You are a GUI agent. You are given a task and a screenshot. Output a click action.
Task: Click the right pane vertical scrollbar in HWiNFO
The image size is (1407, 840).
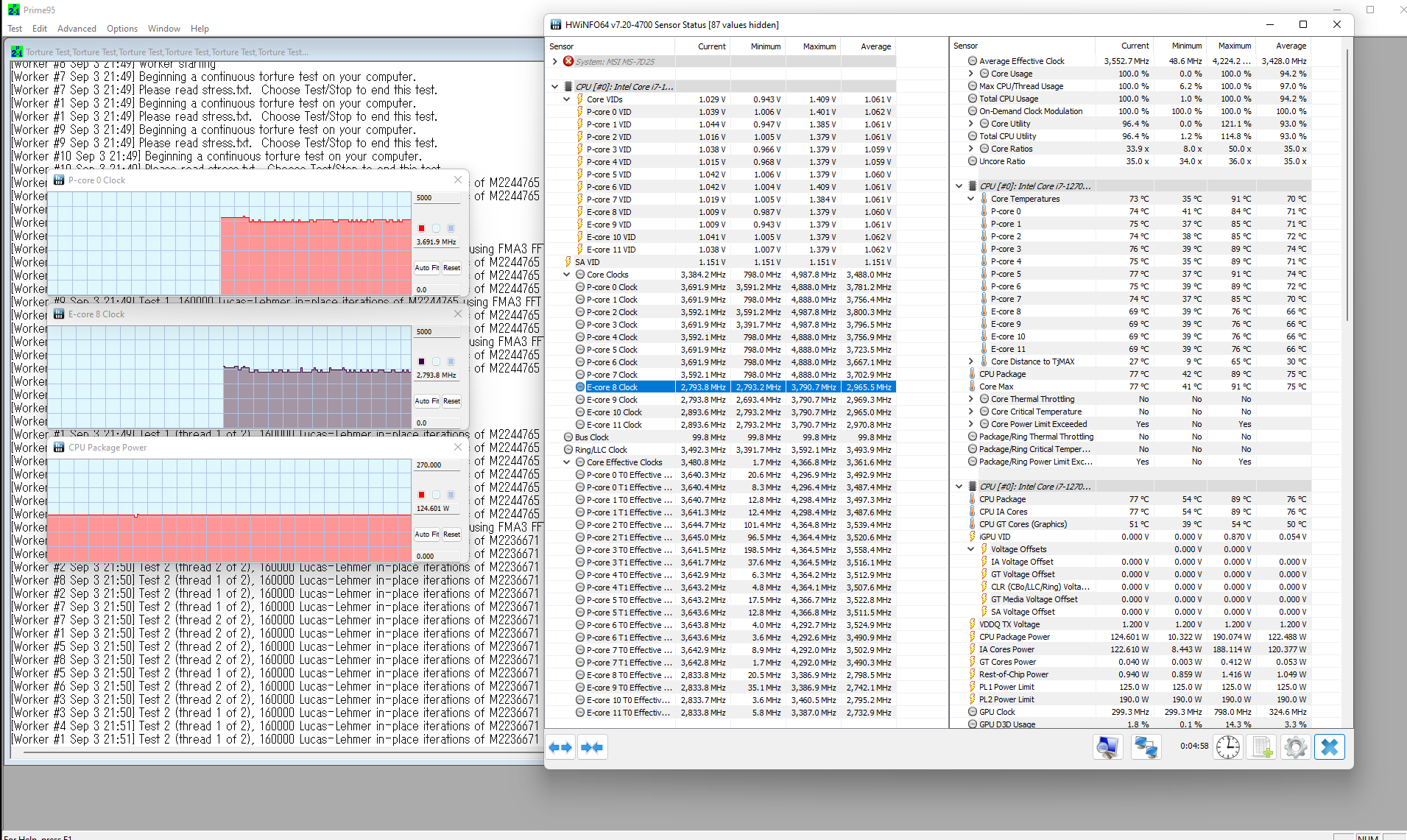1347,184
